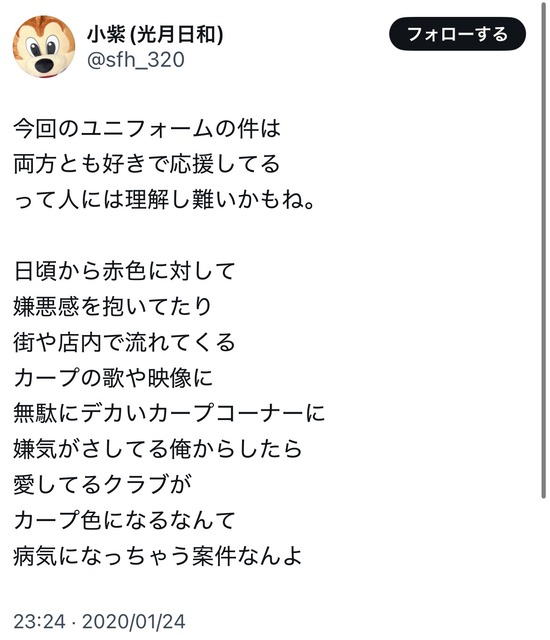Click the line って人には理解し難いかもね。

click(164, 200)
